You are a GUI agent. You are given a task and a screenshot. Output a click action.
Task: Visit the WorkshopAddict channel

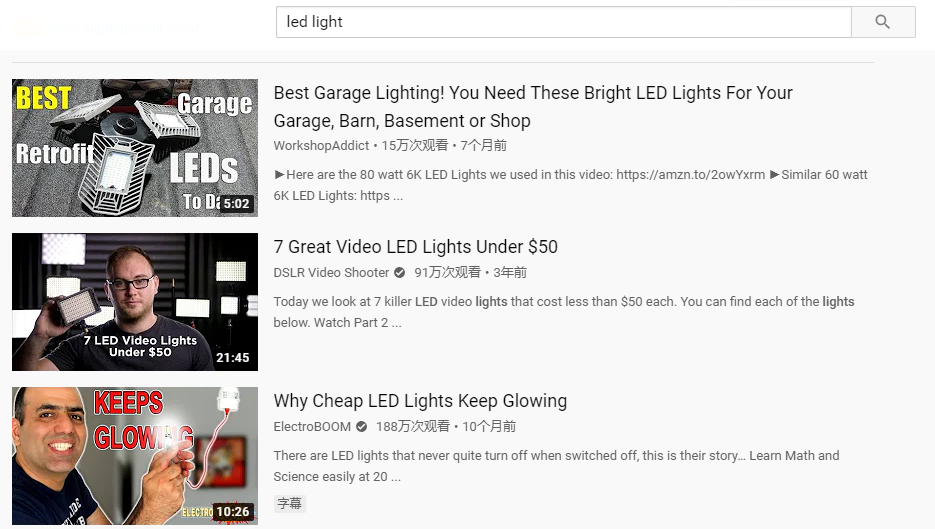pos(321,146)
